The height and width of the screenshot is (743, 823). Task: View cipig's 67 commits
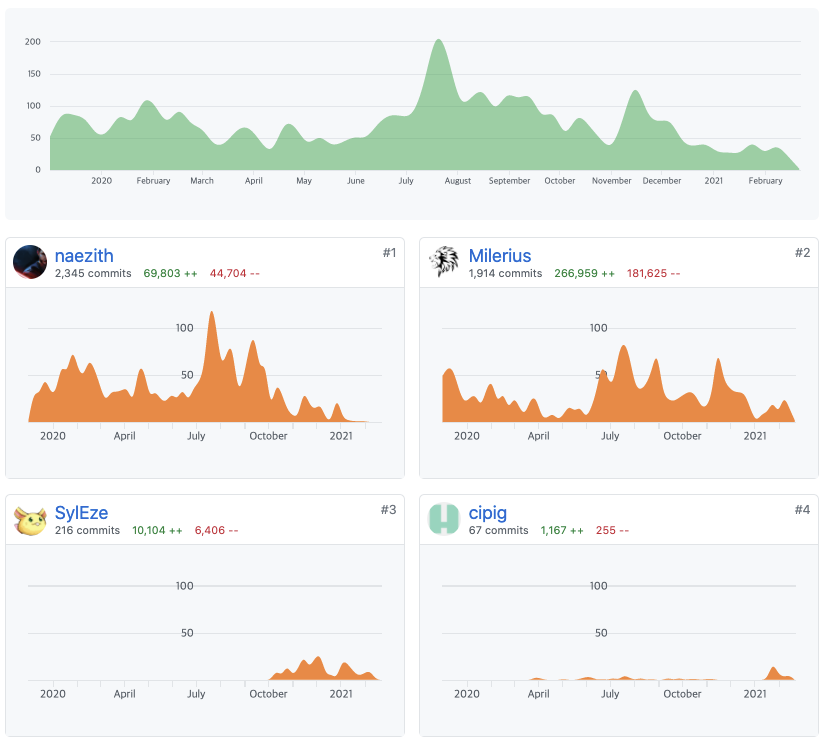pyautogui.click(x=498, y=530)
